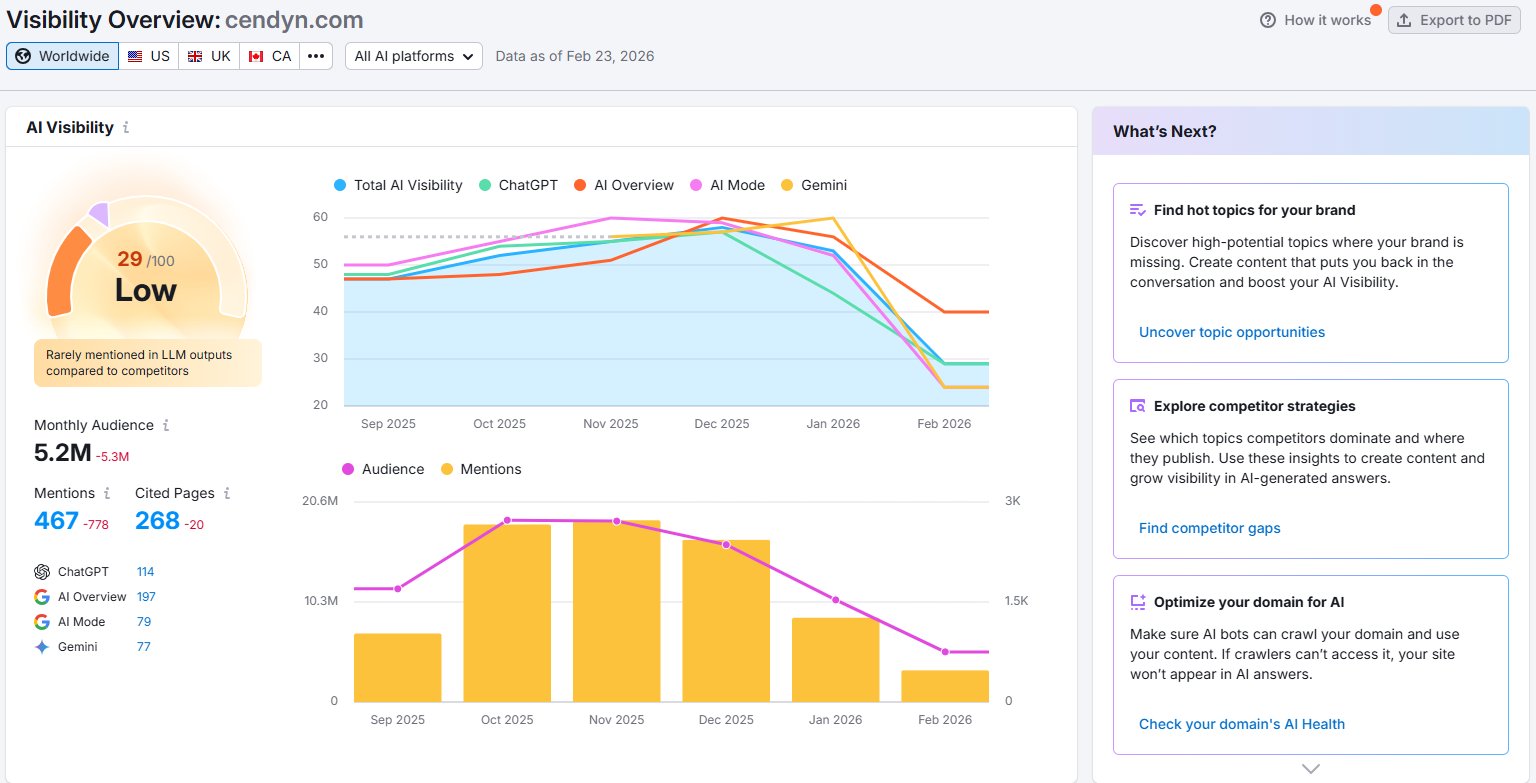Image resolution: width=1536 pixels, height=783 pixels.
Task: Click the How it works question icon
Action: coord(1268,20)
